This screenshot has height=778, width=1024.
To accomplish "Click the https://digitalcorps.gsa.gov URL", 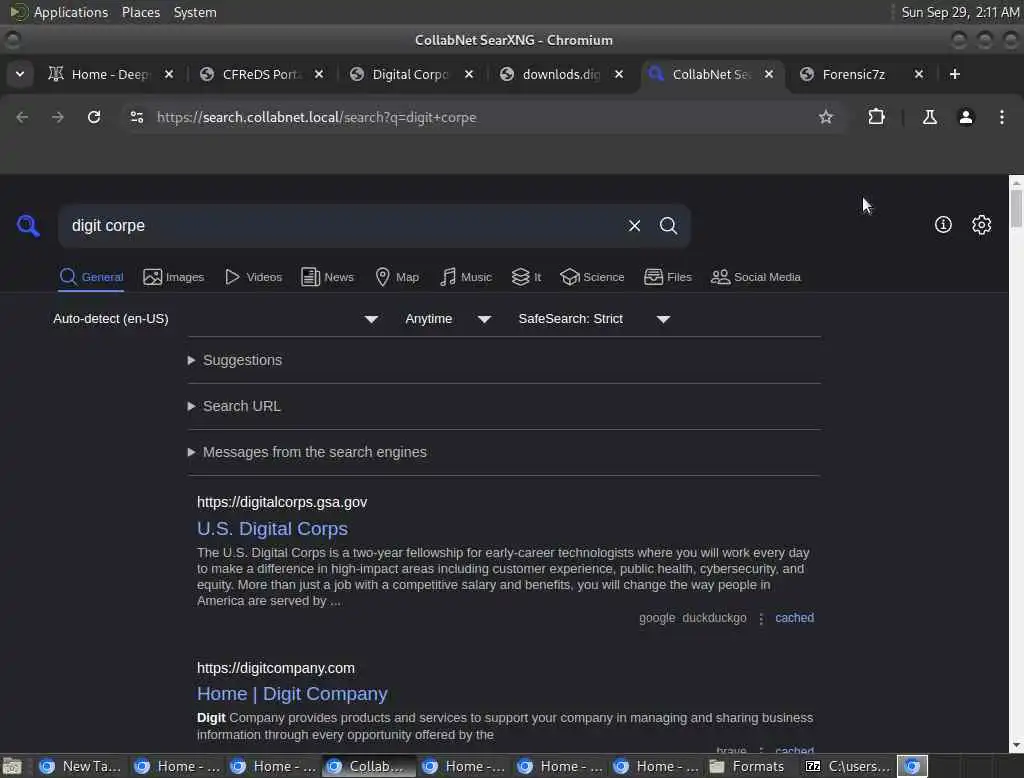I will pos(282,502).
